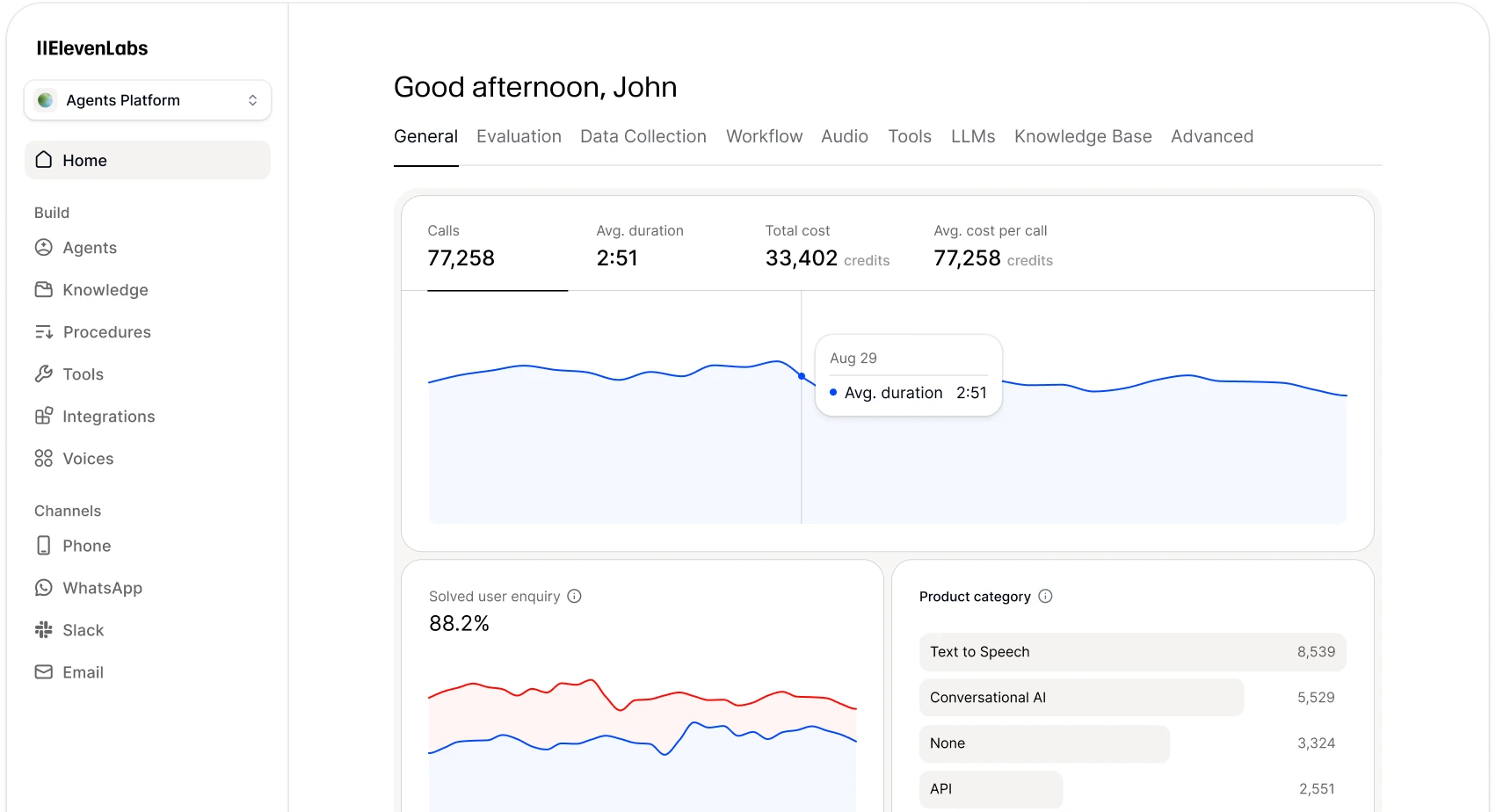Select the Conversational AI category bar
1496x812 pixels.
[1082, 698]
